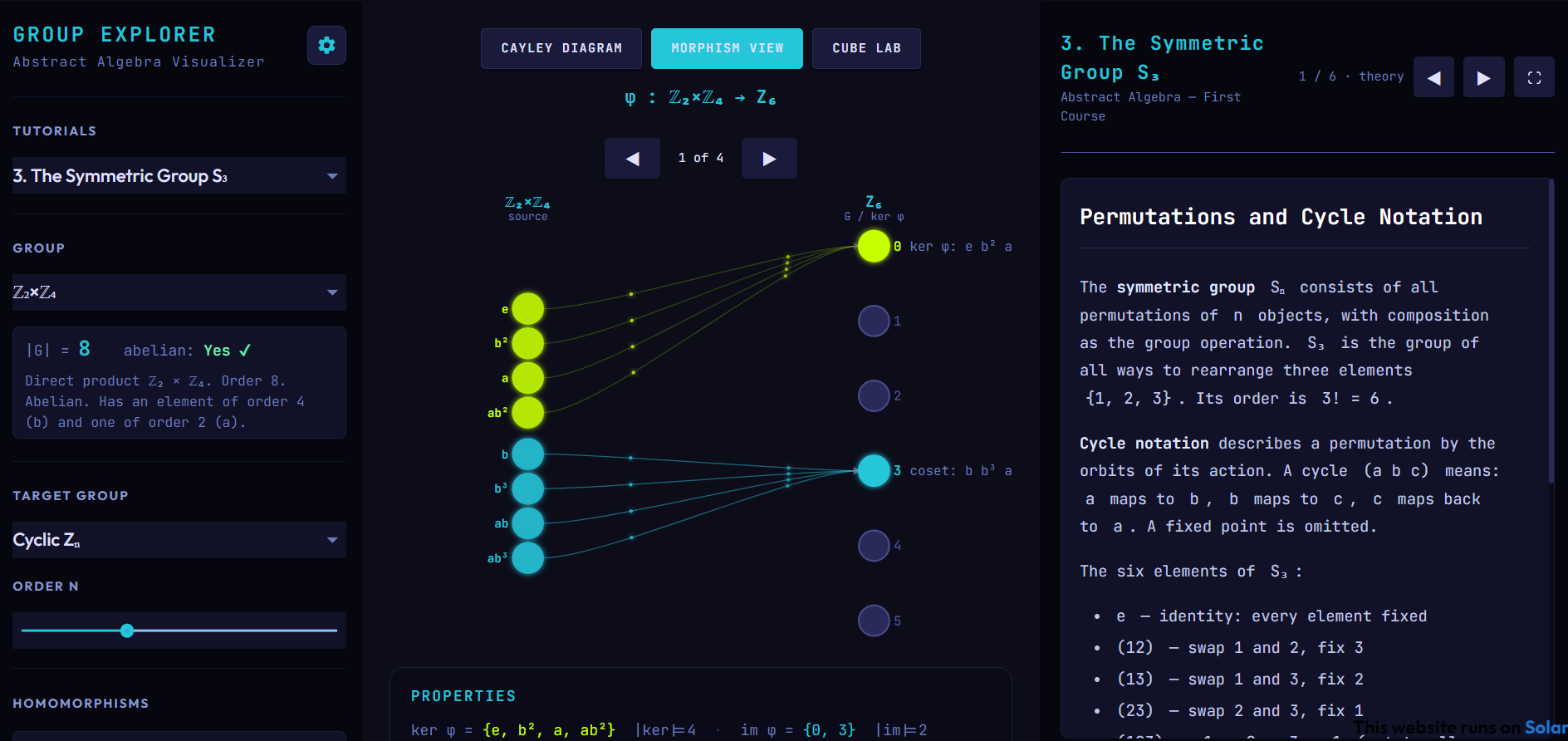Image resolution: width=1568 pixels, height=741 pixels.
Task: Advance to next homomorphism arrow
Action: 769,158
